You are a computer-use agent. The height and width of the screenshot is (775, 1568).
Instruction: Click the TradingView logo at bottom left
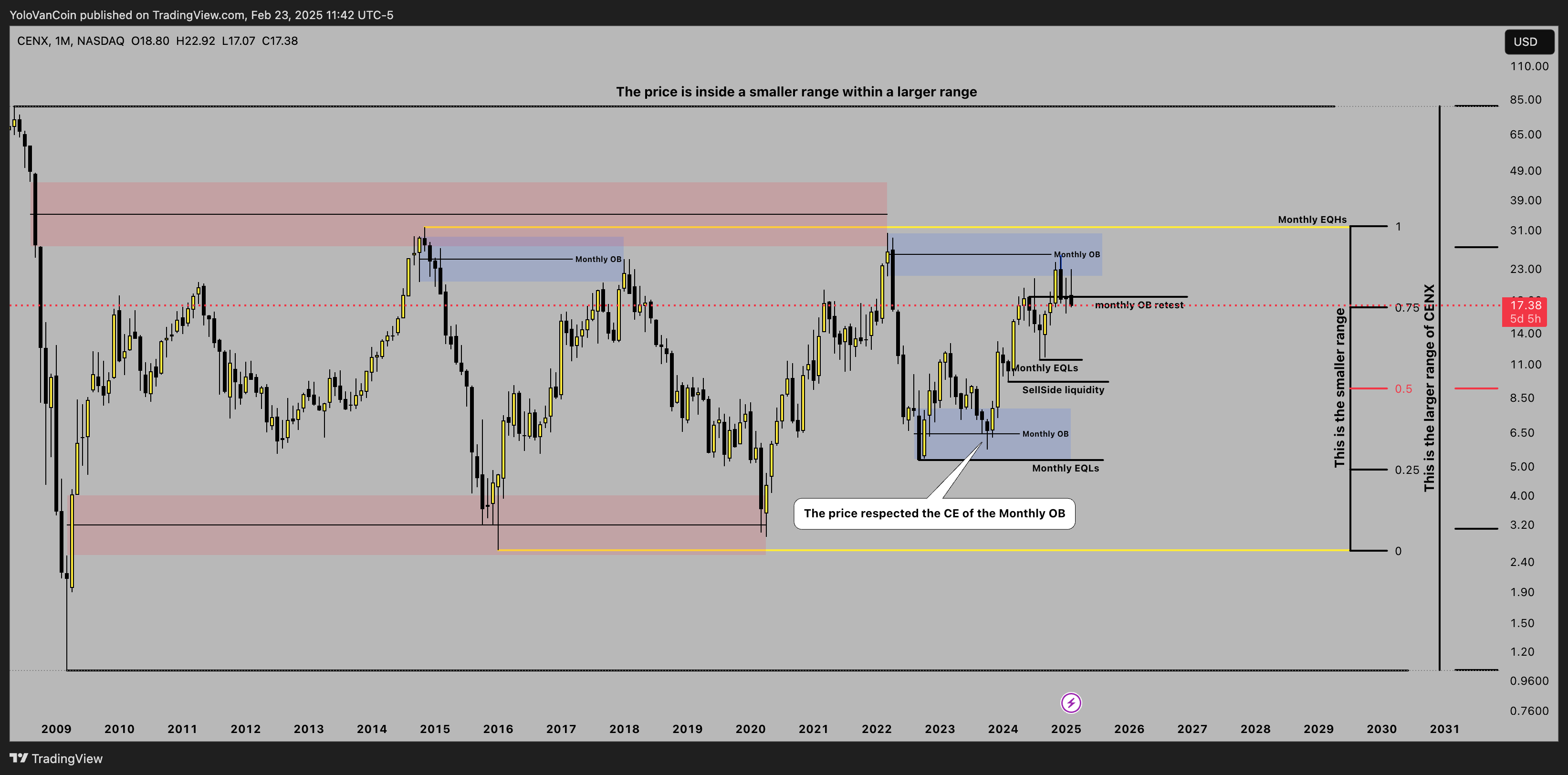point(57,759)
